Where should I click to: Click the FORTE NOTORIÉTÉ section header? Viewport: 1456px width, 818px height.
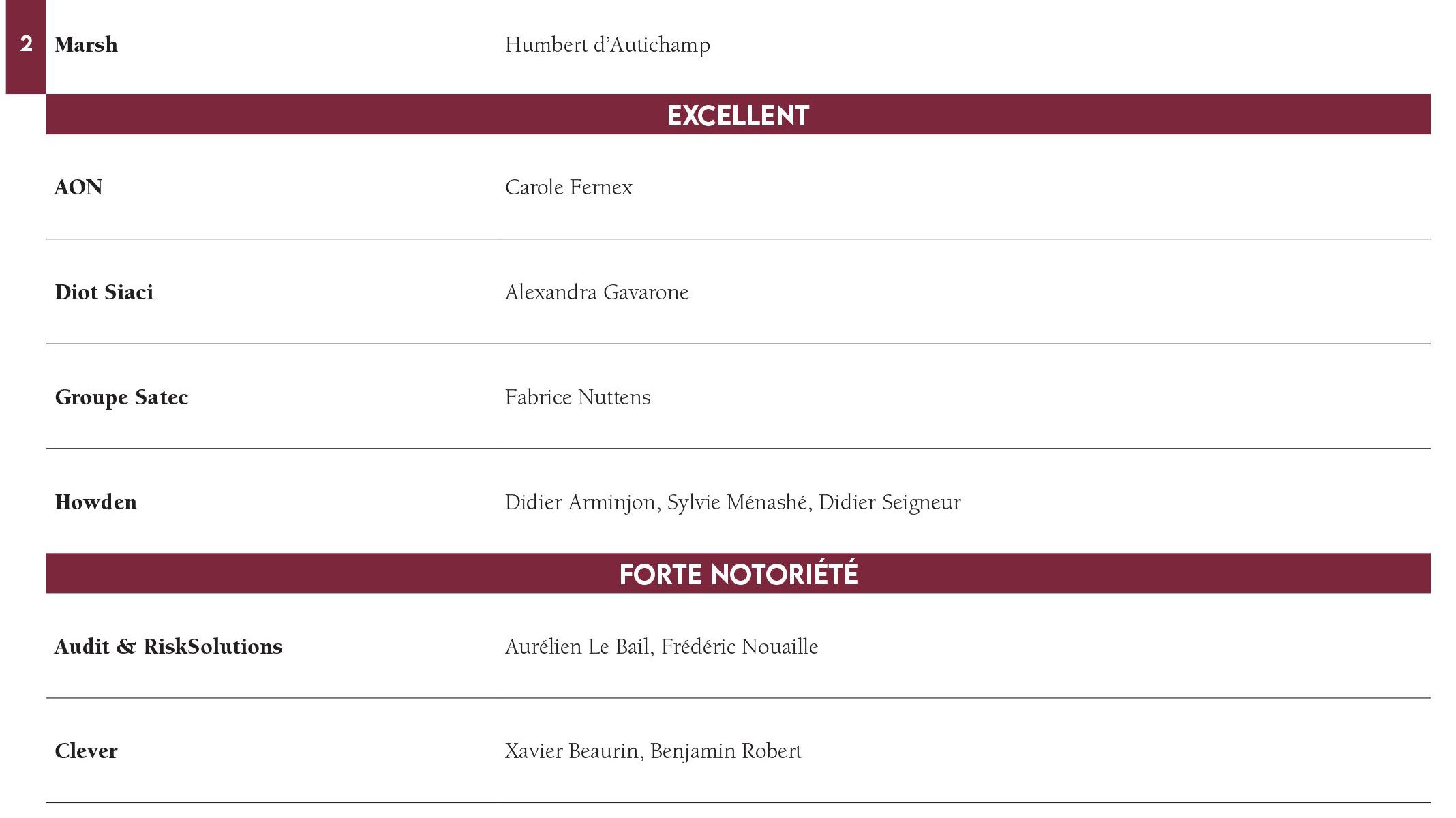click(738, 574)
